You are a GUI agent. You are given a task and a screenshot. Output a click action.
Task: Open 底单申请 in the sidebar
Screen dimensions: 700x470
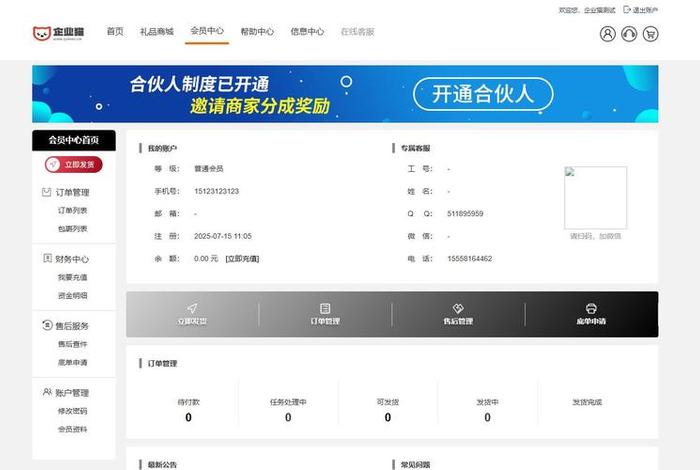(x=72, y=363)
